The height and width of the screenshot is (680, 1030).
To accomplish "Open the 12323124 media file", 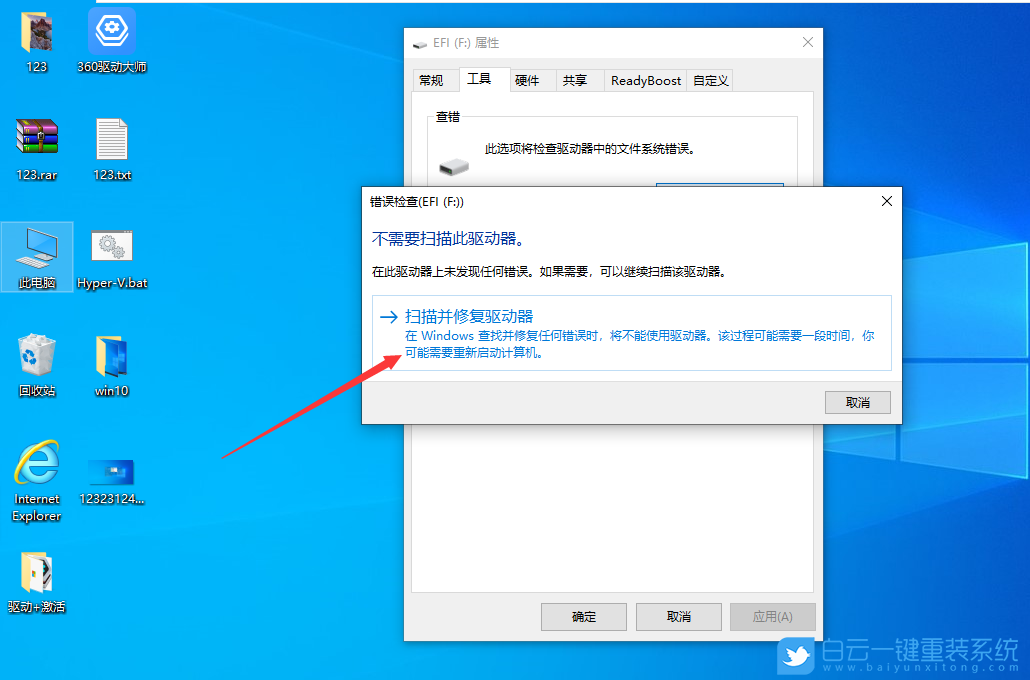I will (111, 468).
